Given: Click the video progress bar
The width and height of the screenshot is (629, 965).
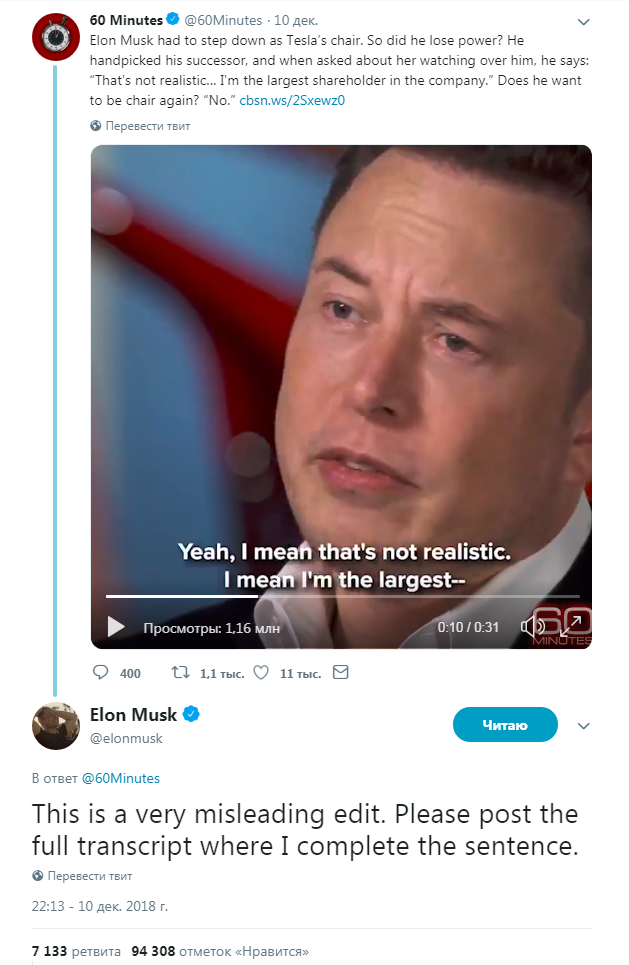Looking at the screenshot, I should [x=343, y=596].
